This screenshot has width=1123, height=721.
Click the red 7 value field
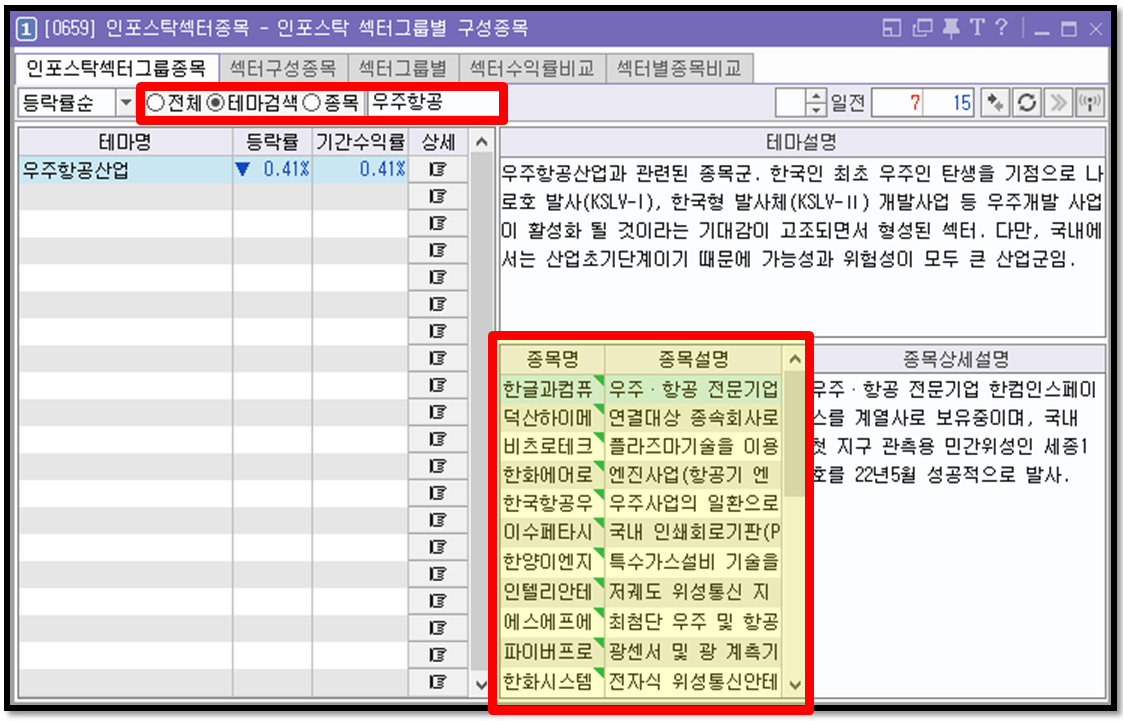(897, 103)
